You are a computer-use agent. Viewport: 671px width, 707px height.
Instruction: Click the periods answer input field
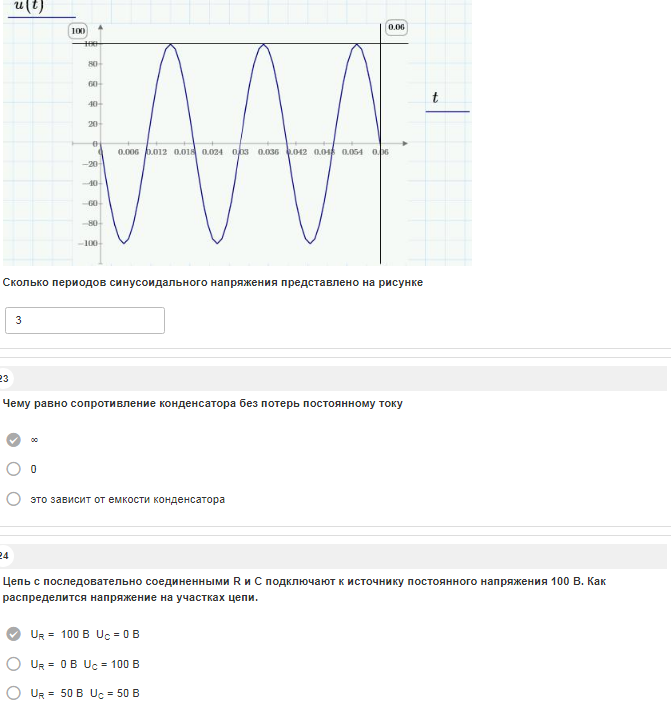click(85, 321)
